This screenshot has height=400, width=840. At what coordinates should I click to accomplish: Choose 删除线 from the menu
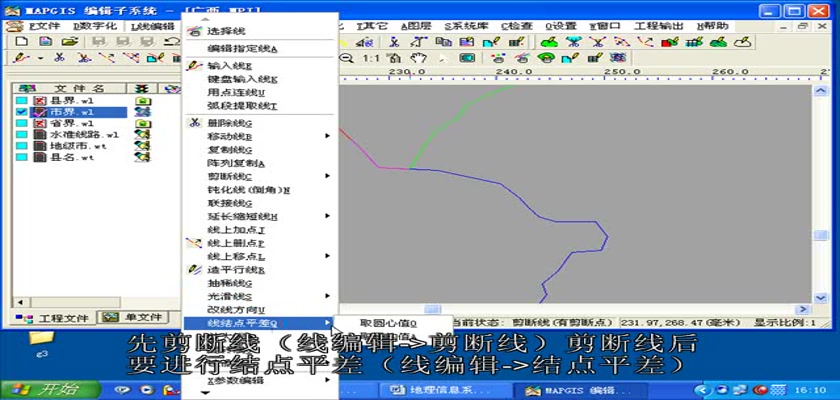tap(259, 123)
